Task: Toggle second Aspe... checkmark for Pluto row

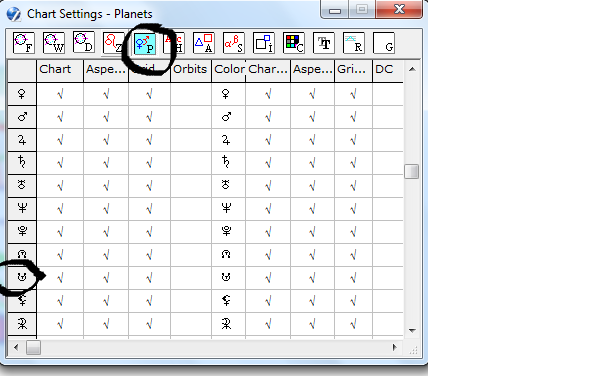Action: coord(312,232)
